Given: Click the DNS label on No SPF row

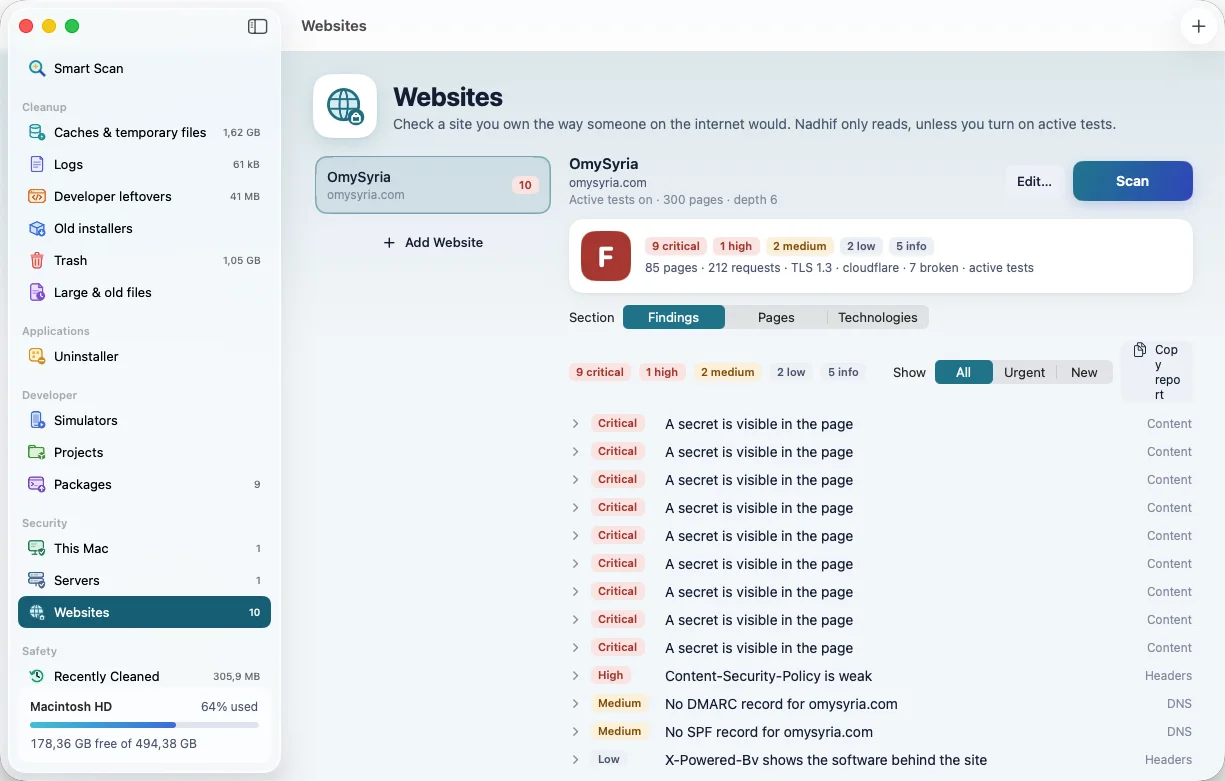Looking at the screenshot, I should click(1179, 732).
